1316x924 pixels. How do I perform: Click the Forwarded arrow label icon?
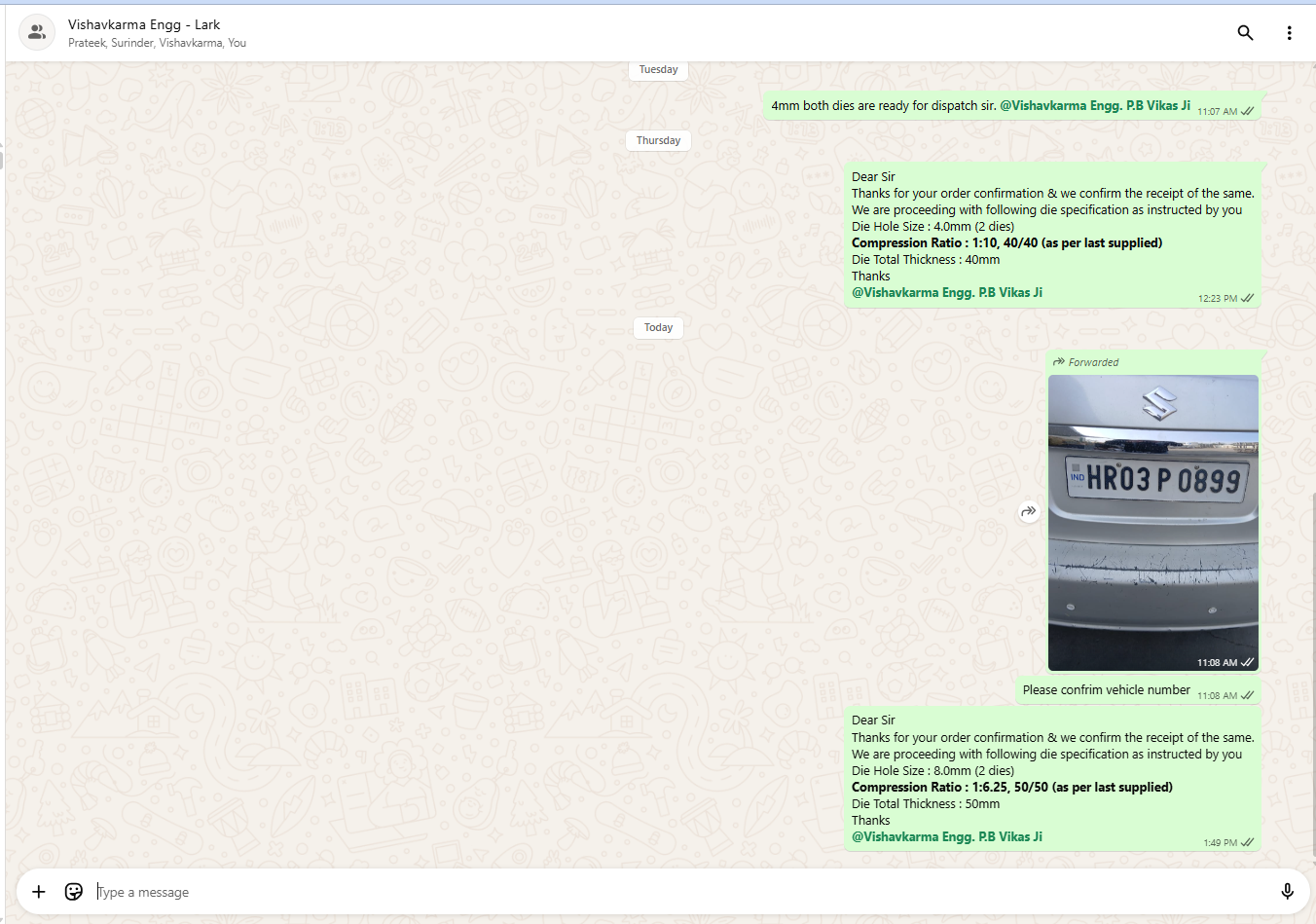coord(1059,362)
